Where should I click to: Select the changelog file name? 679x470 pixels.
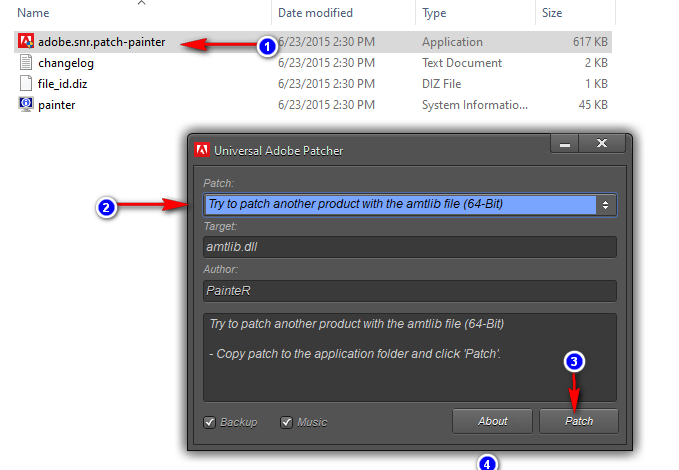pos(66,63)
